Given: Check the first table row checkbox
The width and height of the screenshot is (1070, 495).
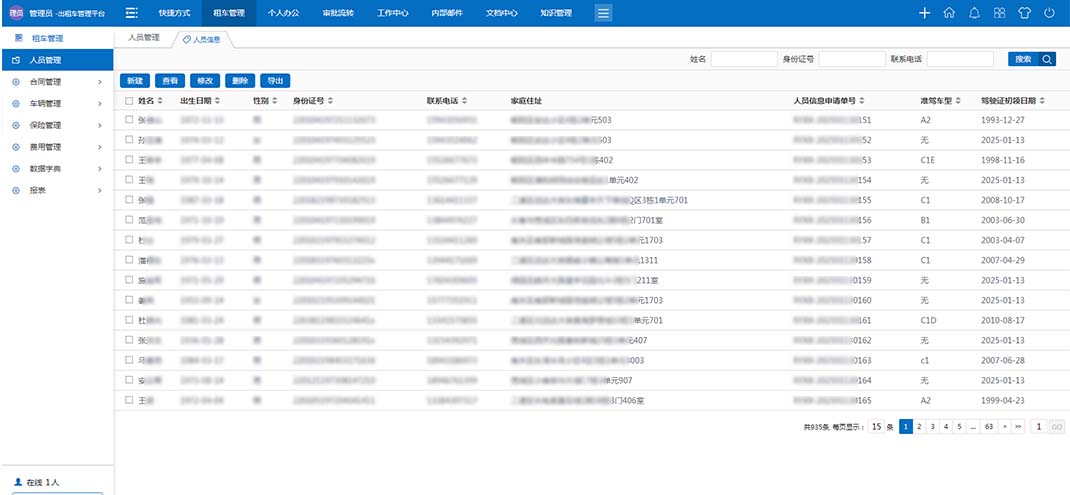Looking at the screenshot, I should coord(129,120).
